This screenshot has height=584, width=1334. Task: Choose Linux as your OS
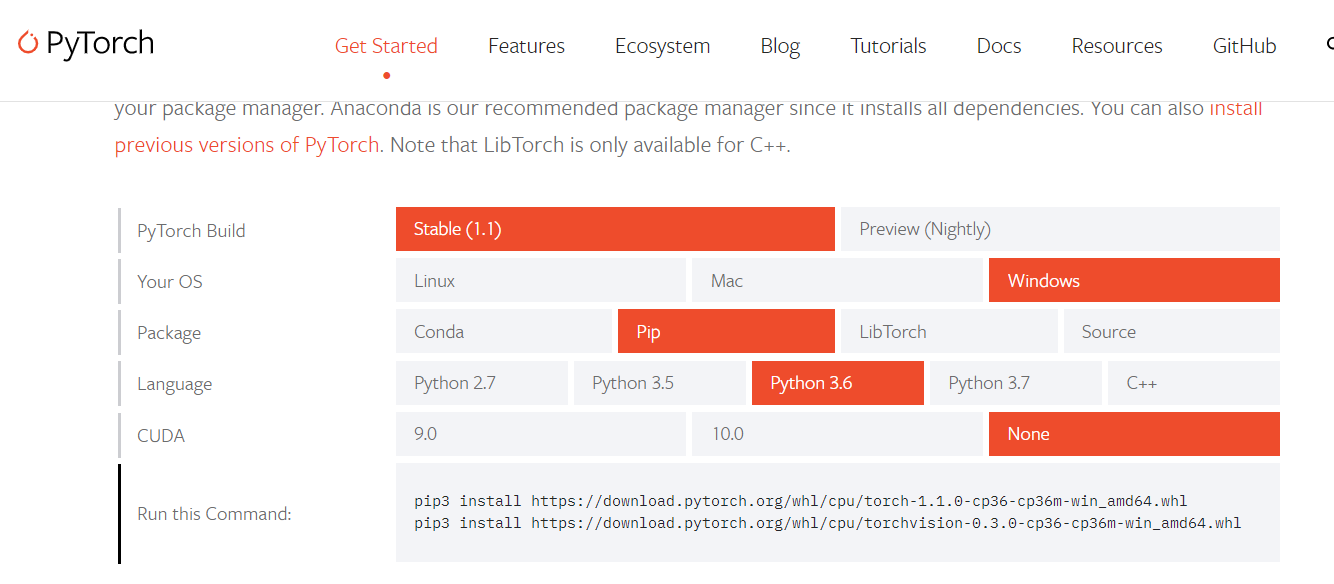click(540, 281)
